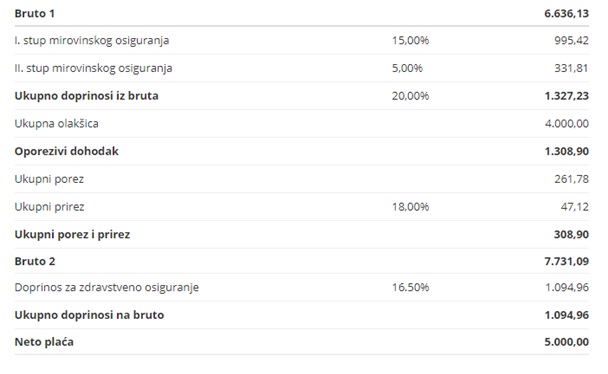Select the allowance amount 4.000,00
Screen dimensions: 608x374
click(567, 124)
